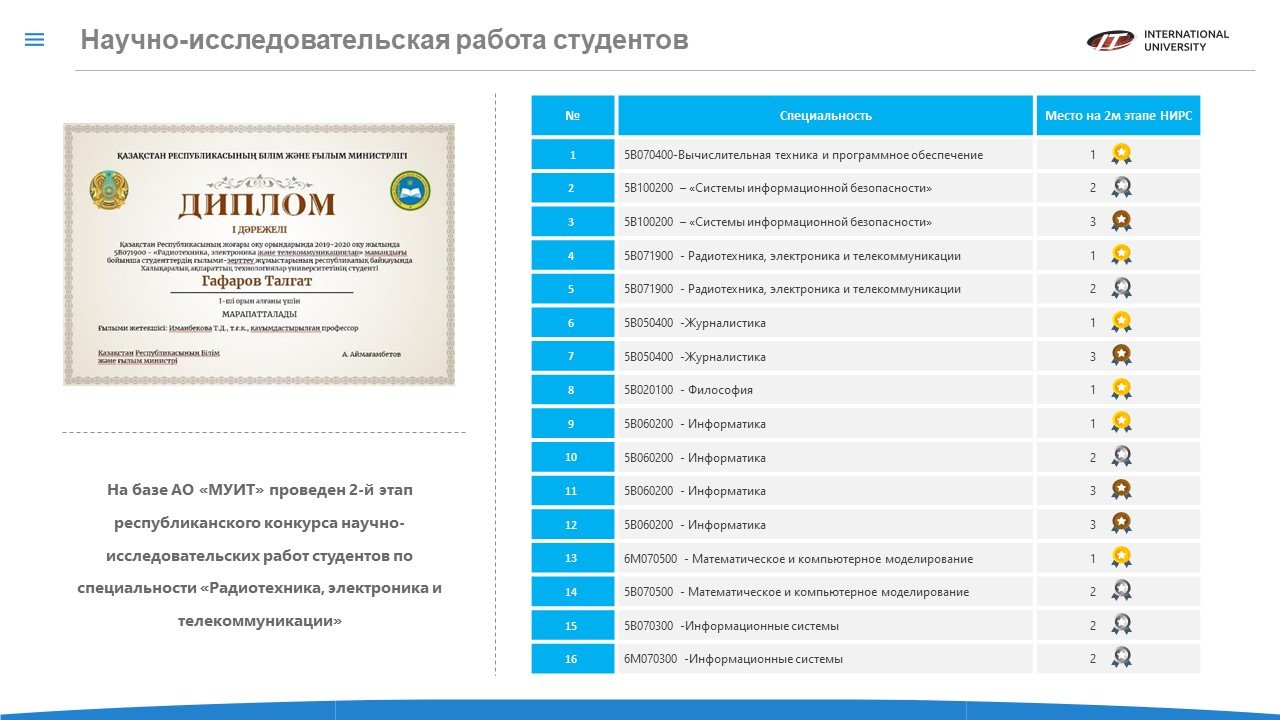The width and height of the screenshot is (1280, 720).
Task: Click gold medal icon in row 4
Action: pyautogui.click(x=1122, y=256)
